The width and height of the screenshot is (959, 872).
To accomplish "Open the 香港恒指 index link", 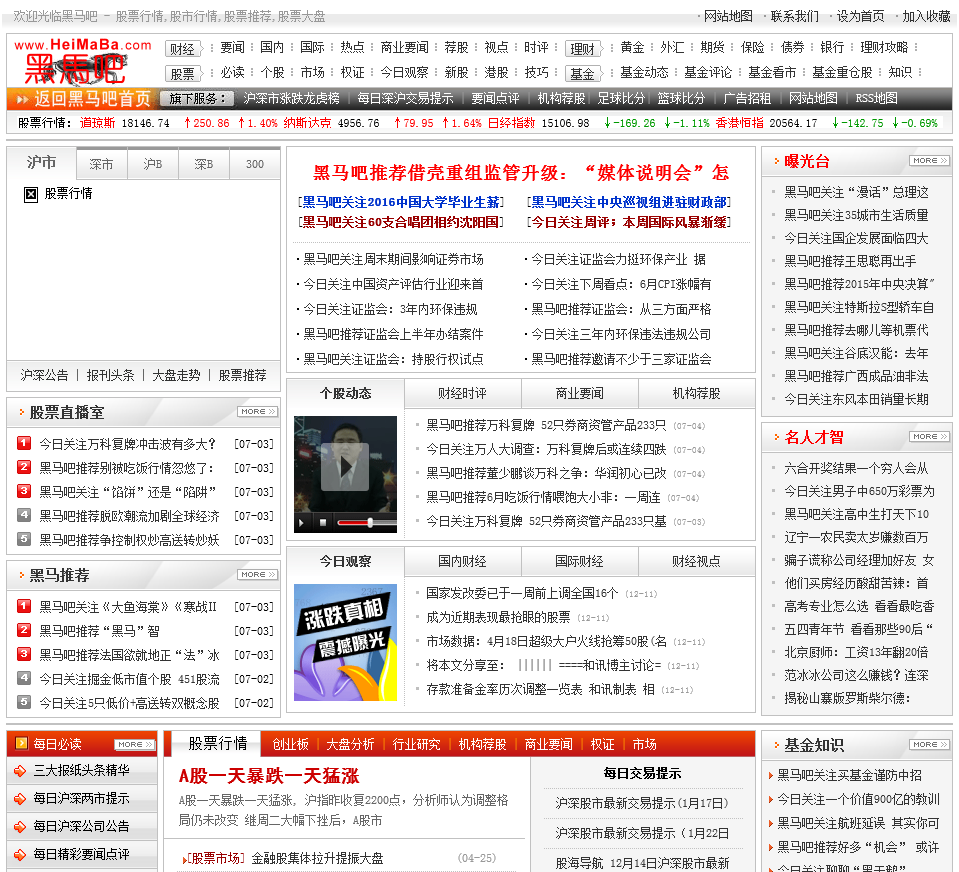I will pyautogui.click(x=739, y=123).
